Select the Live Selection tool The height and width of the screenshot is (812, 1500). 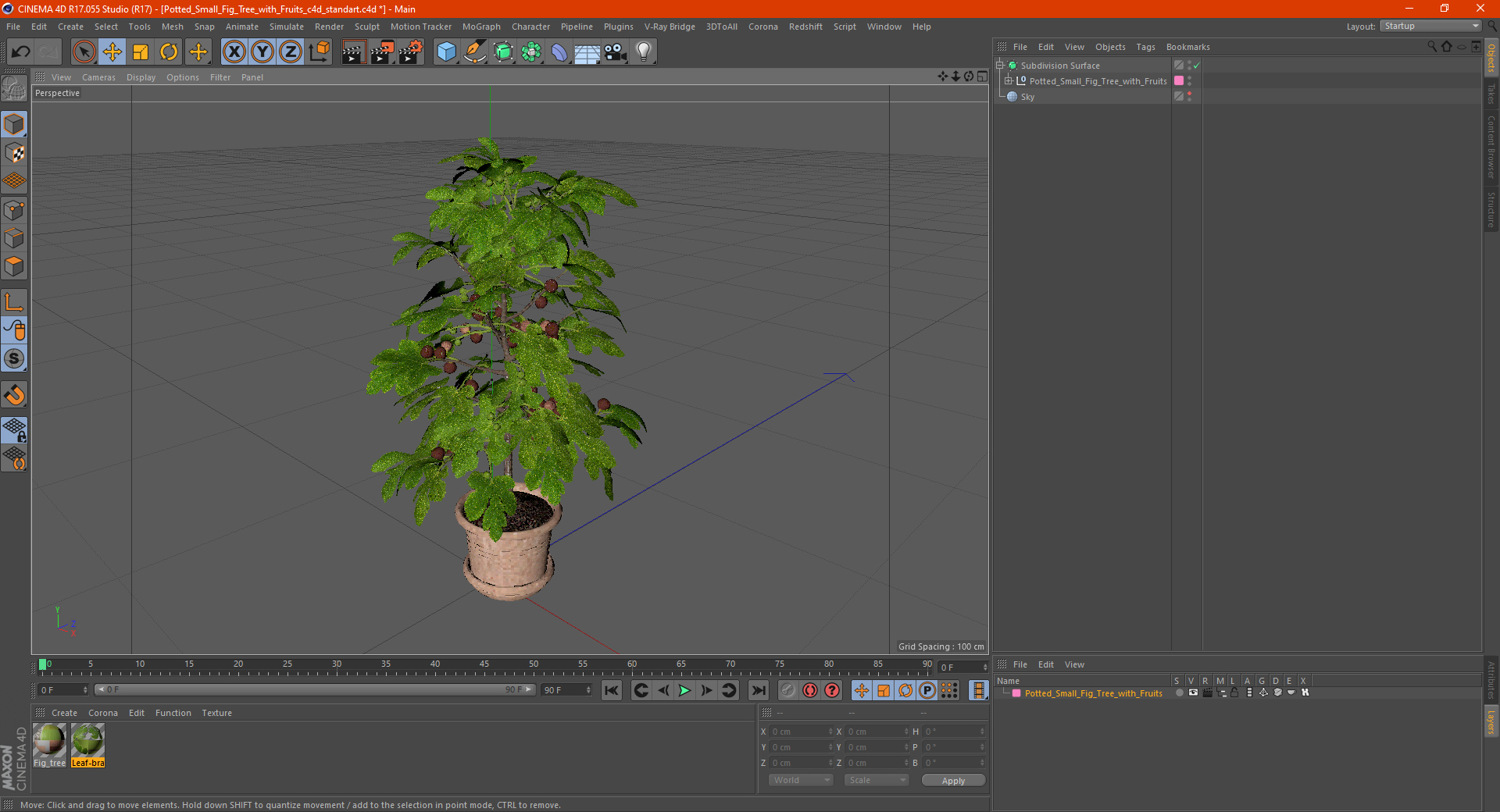[84, 52]
